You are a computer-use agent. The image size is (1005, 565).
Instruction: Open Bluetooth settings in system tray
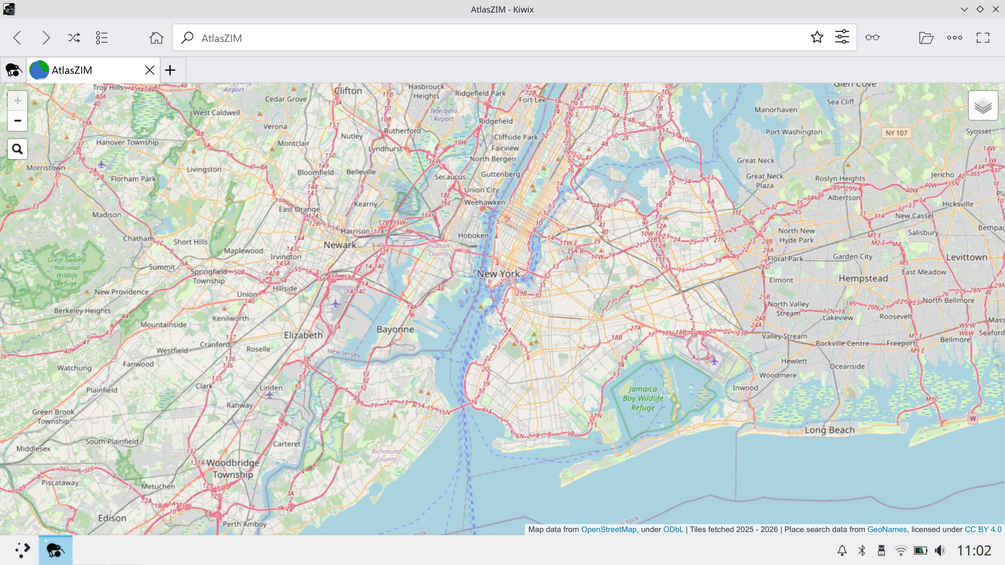(862, 550)
